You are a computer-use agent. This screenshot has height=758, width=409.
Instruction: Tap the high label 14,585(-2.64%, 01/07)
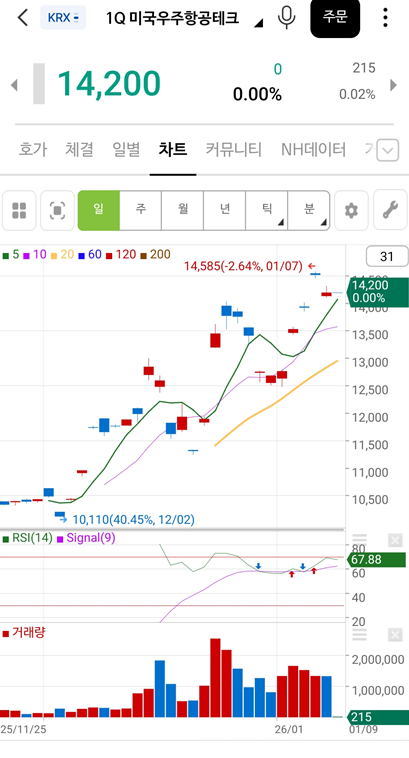243,266
